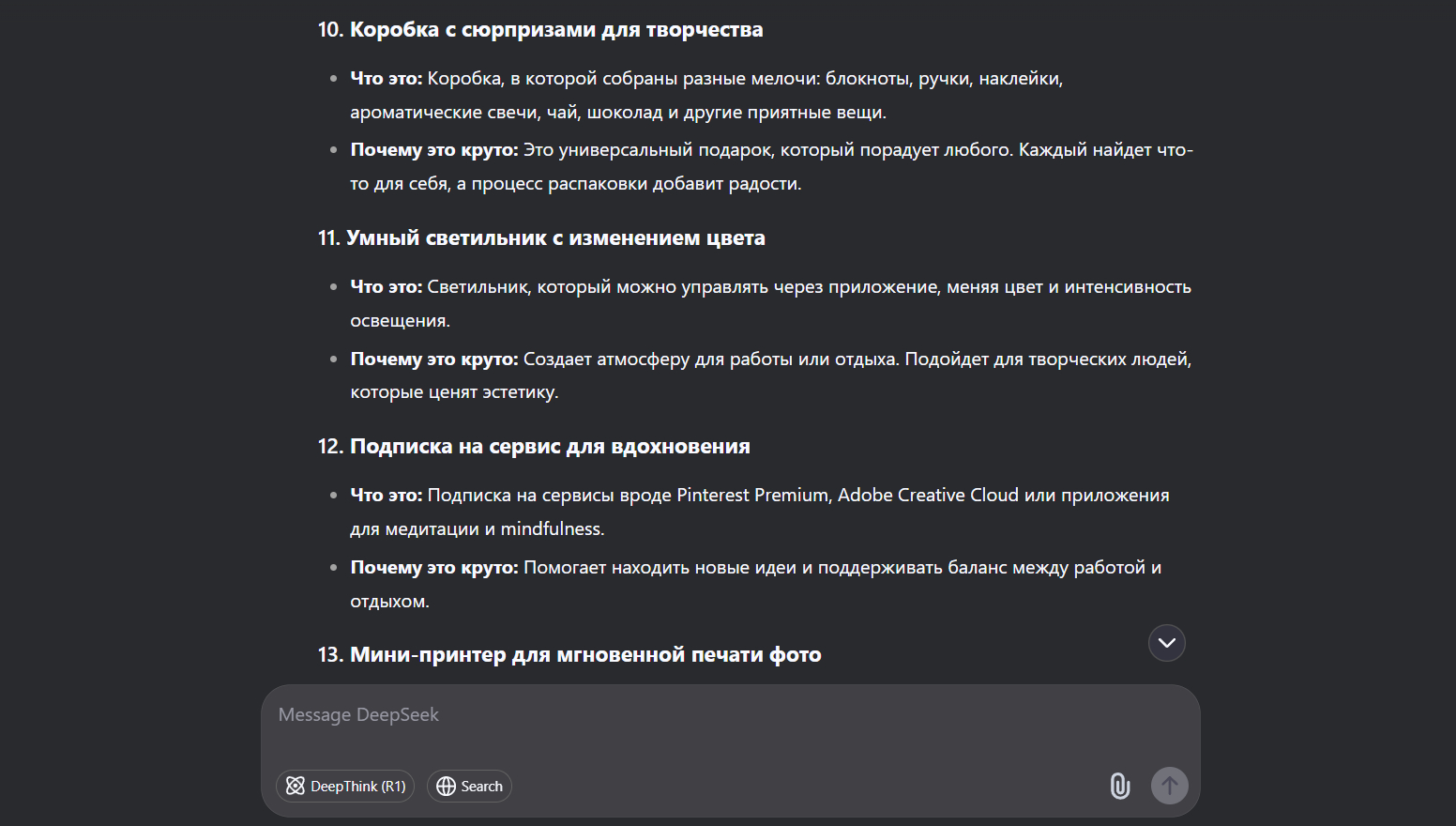Enable the Search web toggle
The width and height of the screenshot is (1456, 826).
[x=469, y=787]
